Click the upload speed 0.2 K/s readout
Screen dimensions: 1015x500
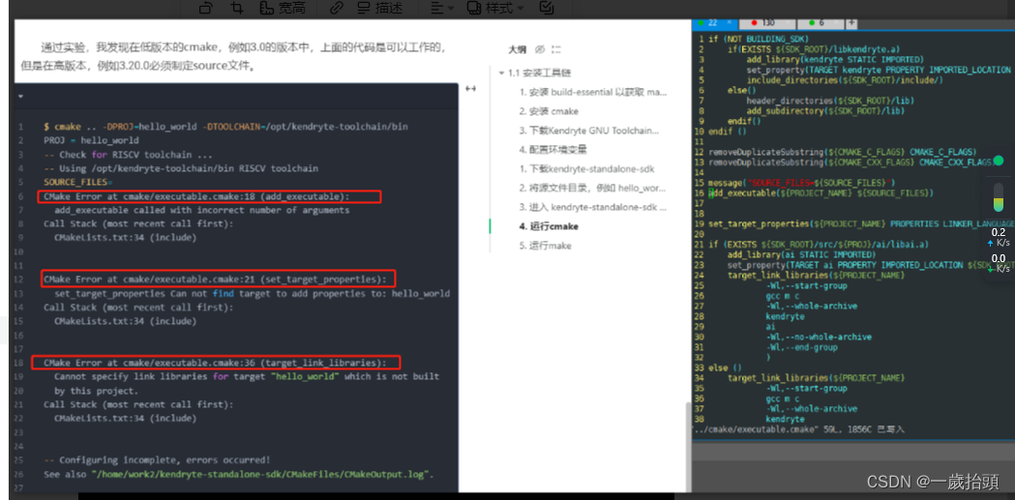pos(999,237)
